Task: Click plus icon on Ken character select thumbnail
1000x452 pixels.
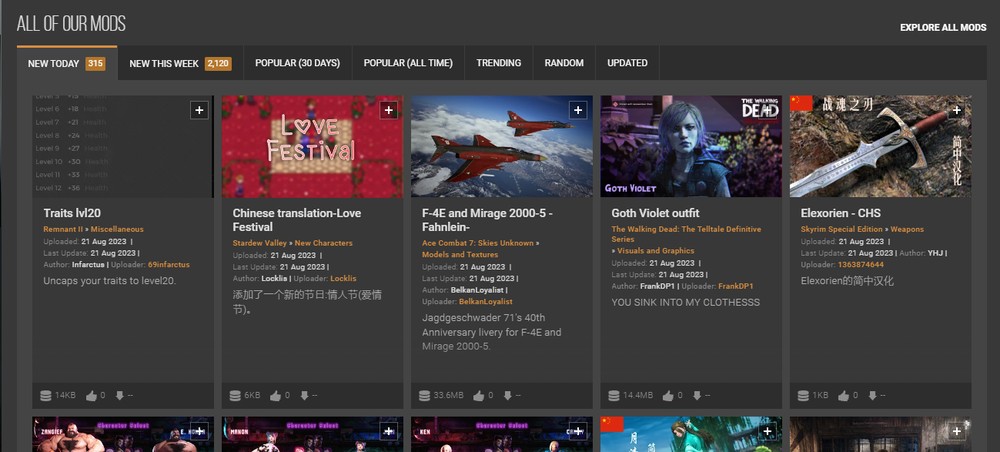Action: pos(578,432)
